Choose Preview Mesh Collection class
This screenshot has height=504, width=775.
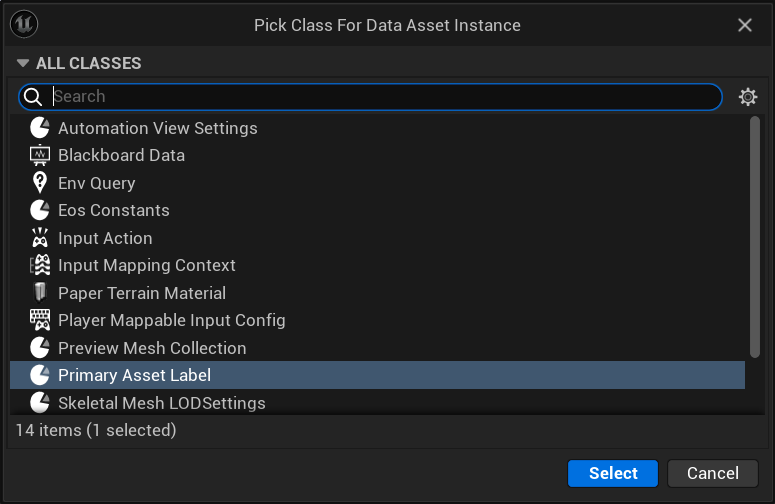tap(152, 348)
